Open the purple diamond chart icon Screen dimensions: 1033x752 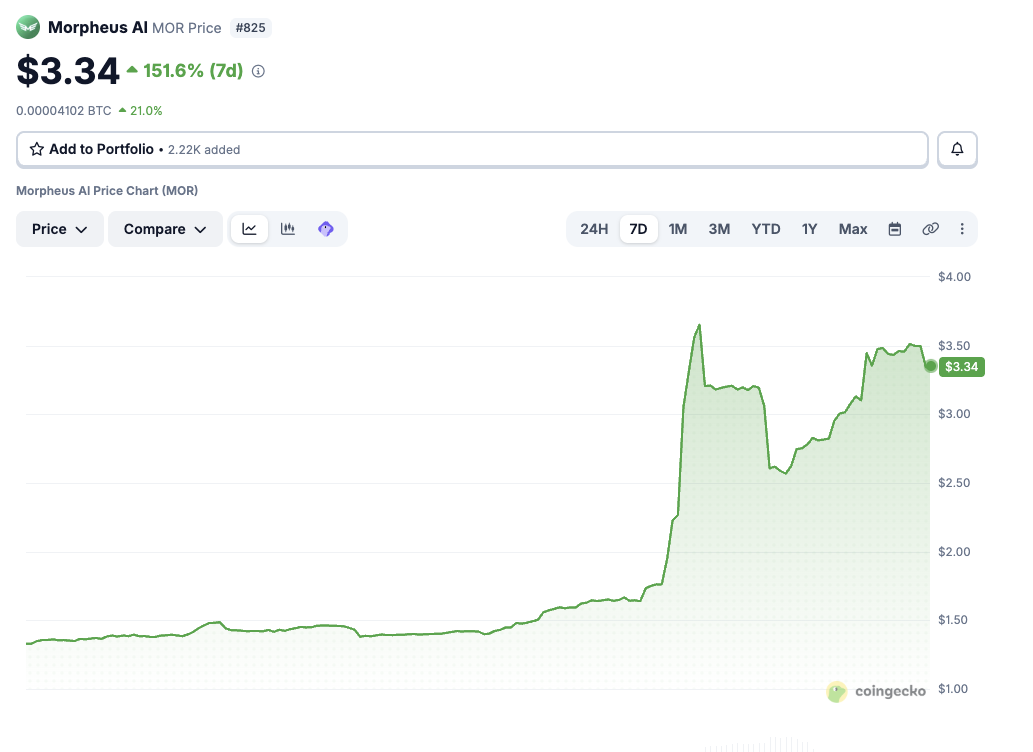pos(325,229)
